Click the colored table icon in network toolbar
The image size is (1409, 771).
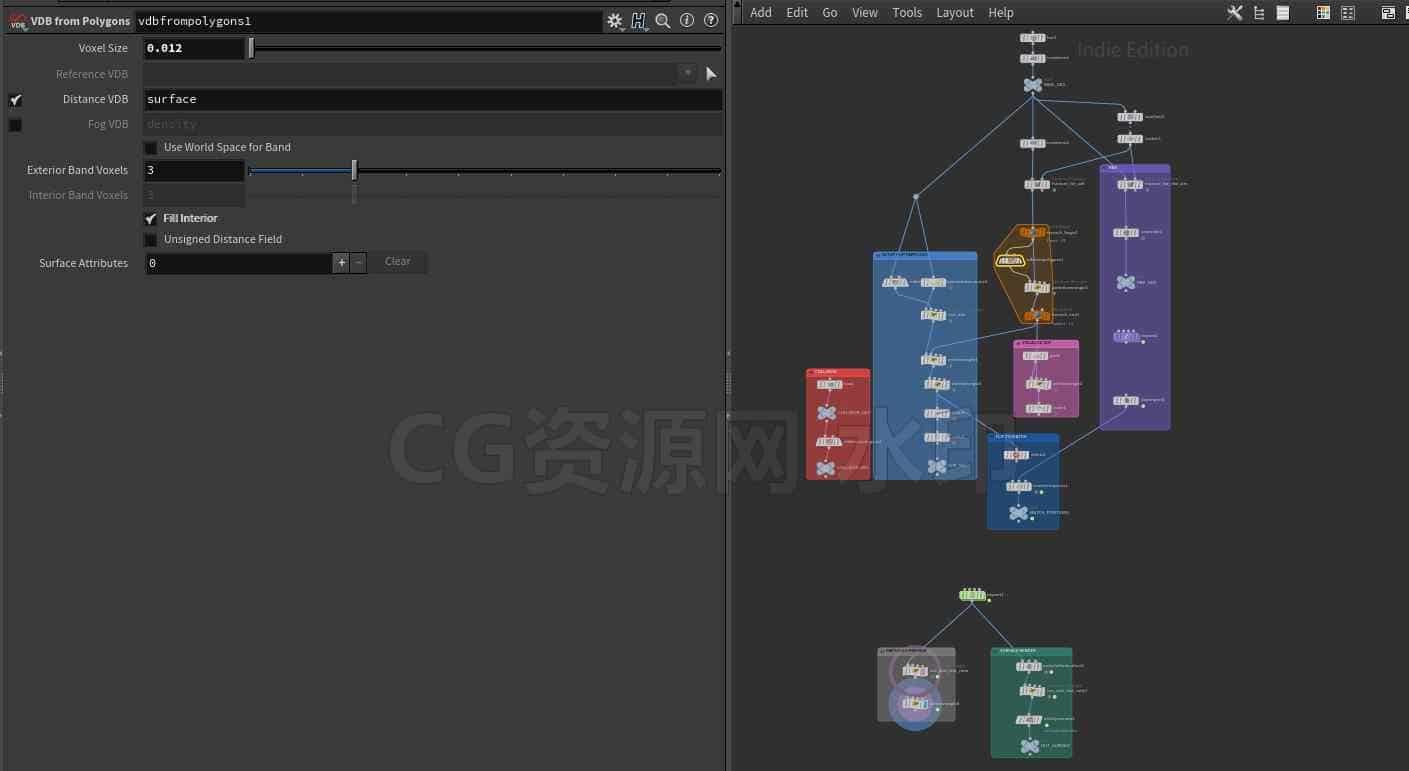click(1323, 13)
